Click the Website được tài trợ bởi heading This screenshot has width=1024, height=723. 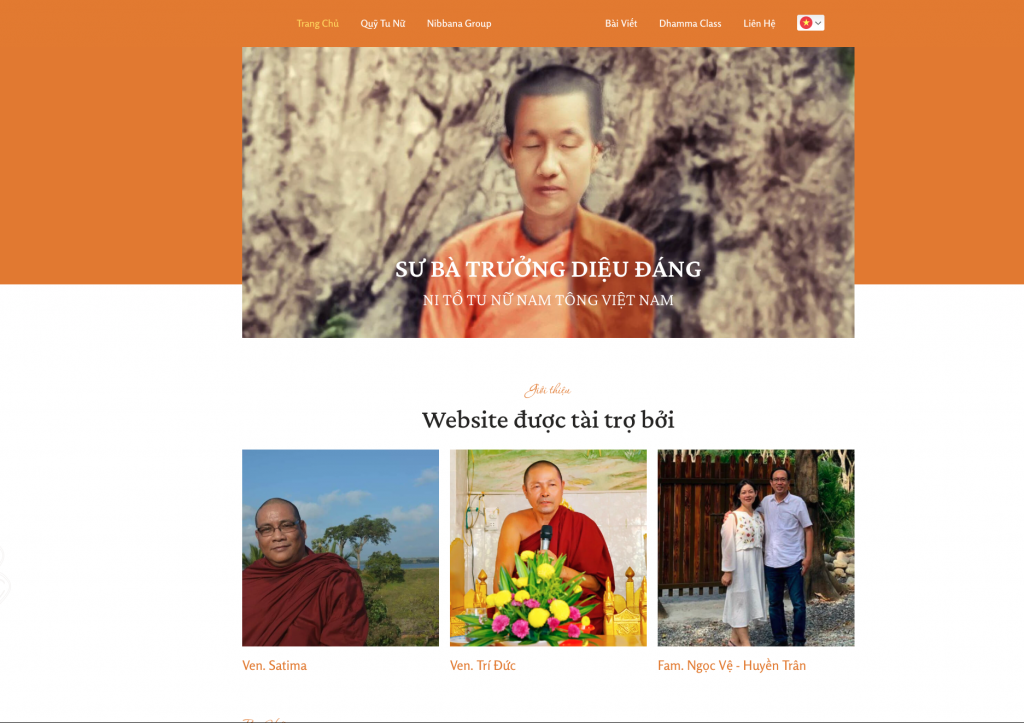pos(548,420)
